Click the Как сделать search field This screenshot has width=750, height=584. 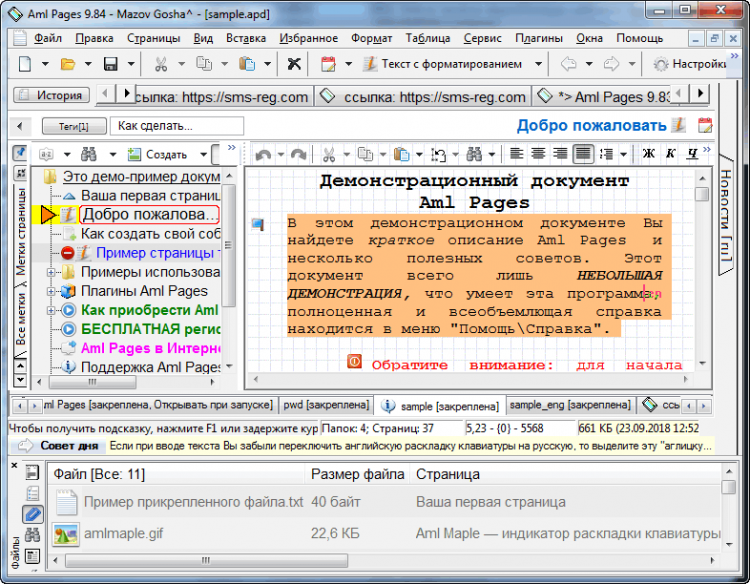point(177,127)
